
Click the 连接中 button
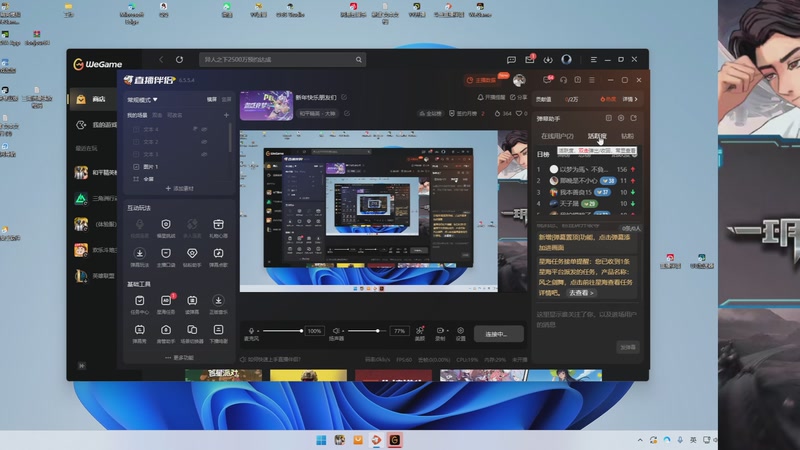tap(498, 334)
